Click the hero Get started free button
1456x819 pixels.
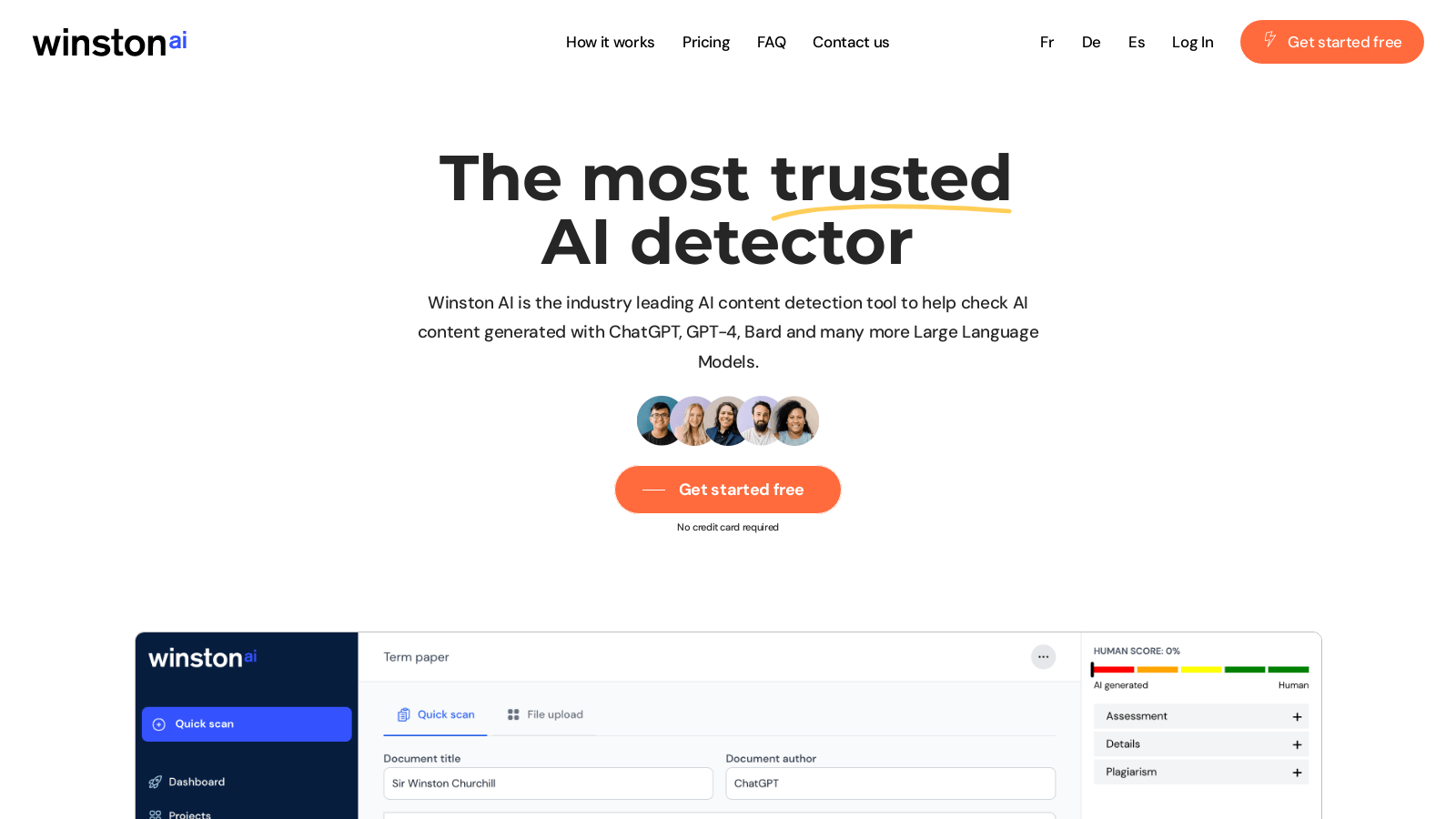pyautogui.click(x=728, y=490)
